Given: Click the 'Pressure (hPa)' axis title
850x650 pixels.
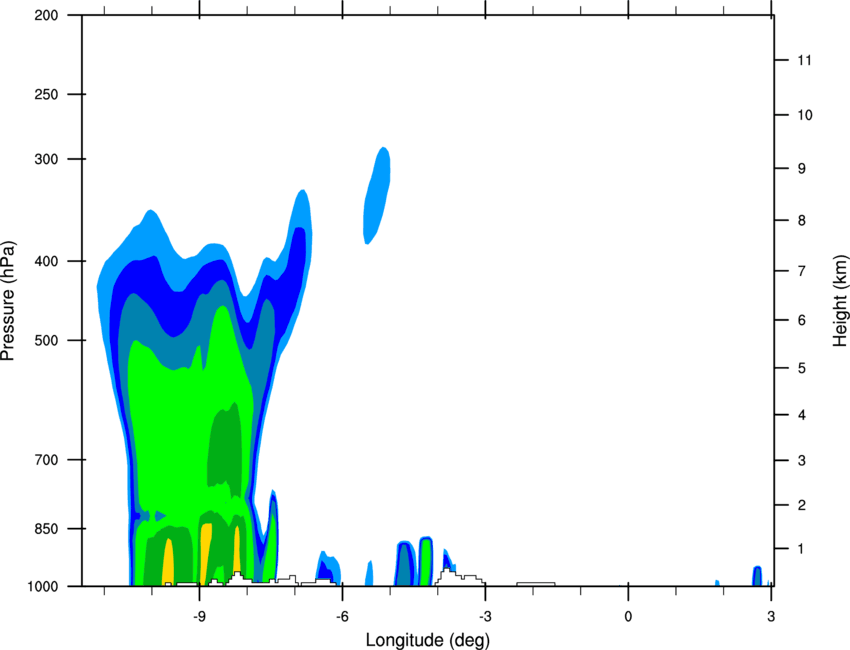Looking at the screenshot, I should [x=8, y=301].
